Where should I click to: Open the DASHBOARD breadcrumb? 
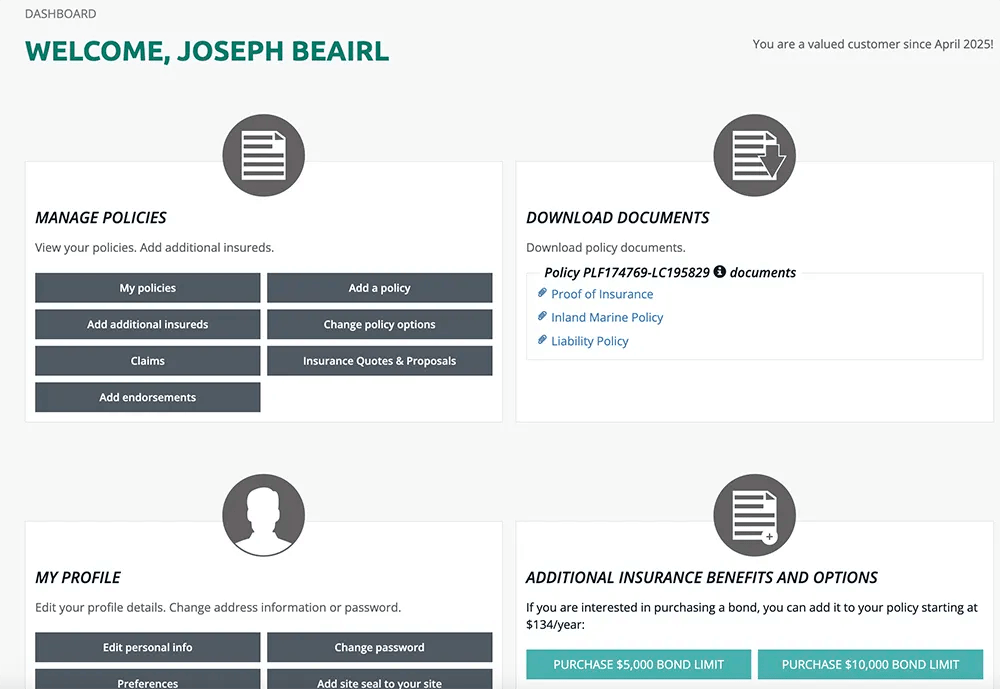click(x=60, y=13)
